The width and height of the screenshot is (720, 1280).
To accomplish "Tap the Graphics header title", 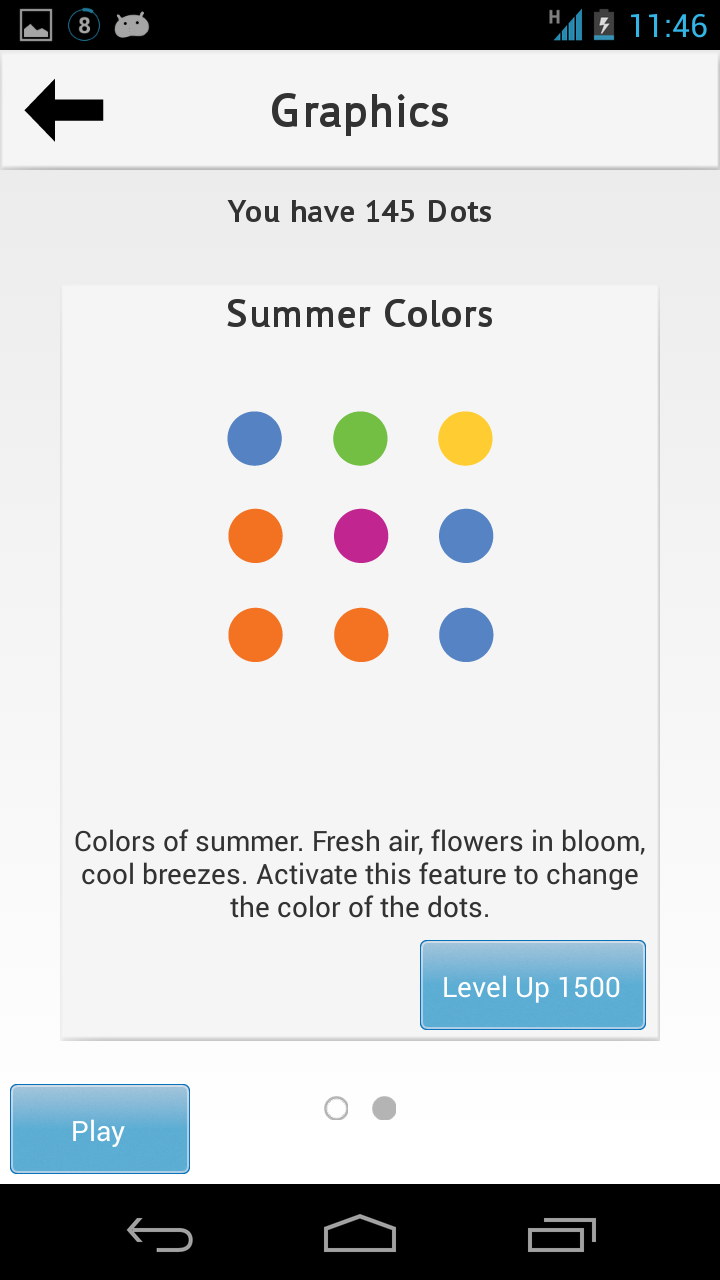I will pyautogui.click(x=360, y=111).
